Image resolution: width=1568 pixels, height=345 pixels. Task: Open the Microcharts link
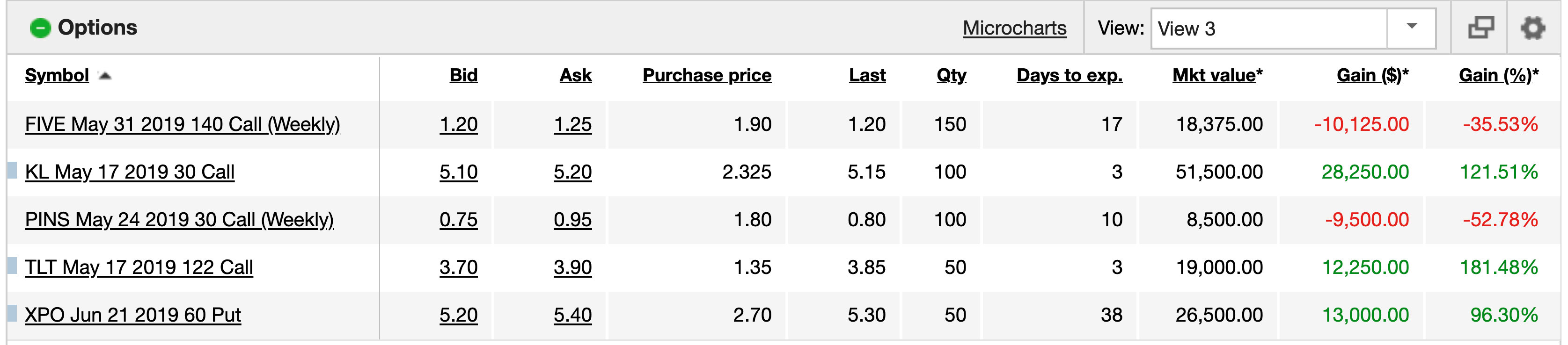tap(1015, 28)
